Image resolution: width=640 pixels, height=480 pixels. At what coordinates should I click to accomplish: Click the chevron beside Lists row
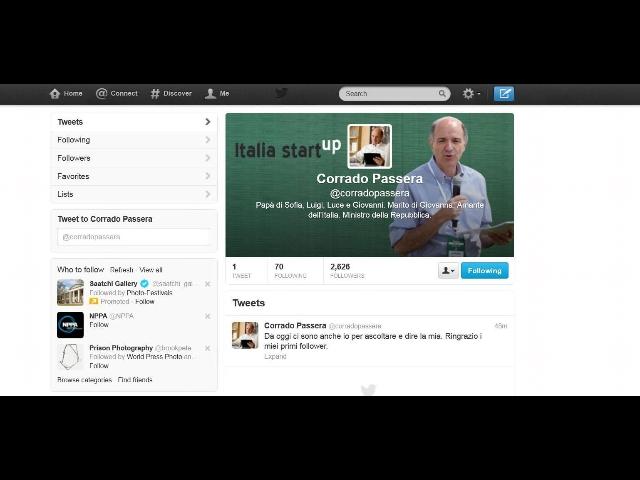tap(208, 194)
